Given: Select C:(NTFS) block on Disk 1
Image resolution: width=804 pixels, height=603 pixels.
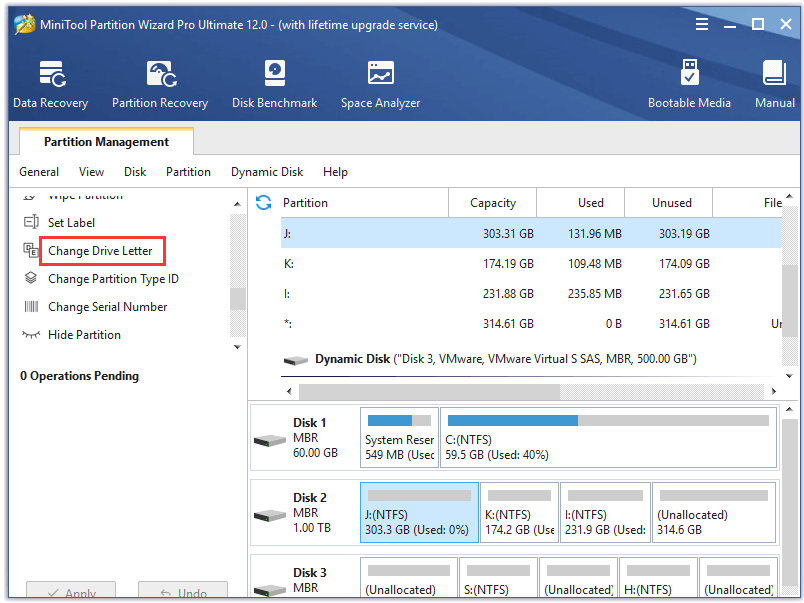Looking at the screenshot, I should 608,437.
